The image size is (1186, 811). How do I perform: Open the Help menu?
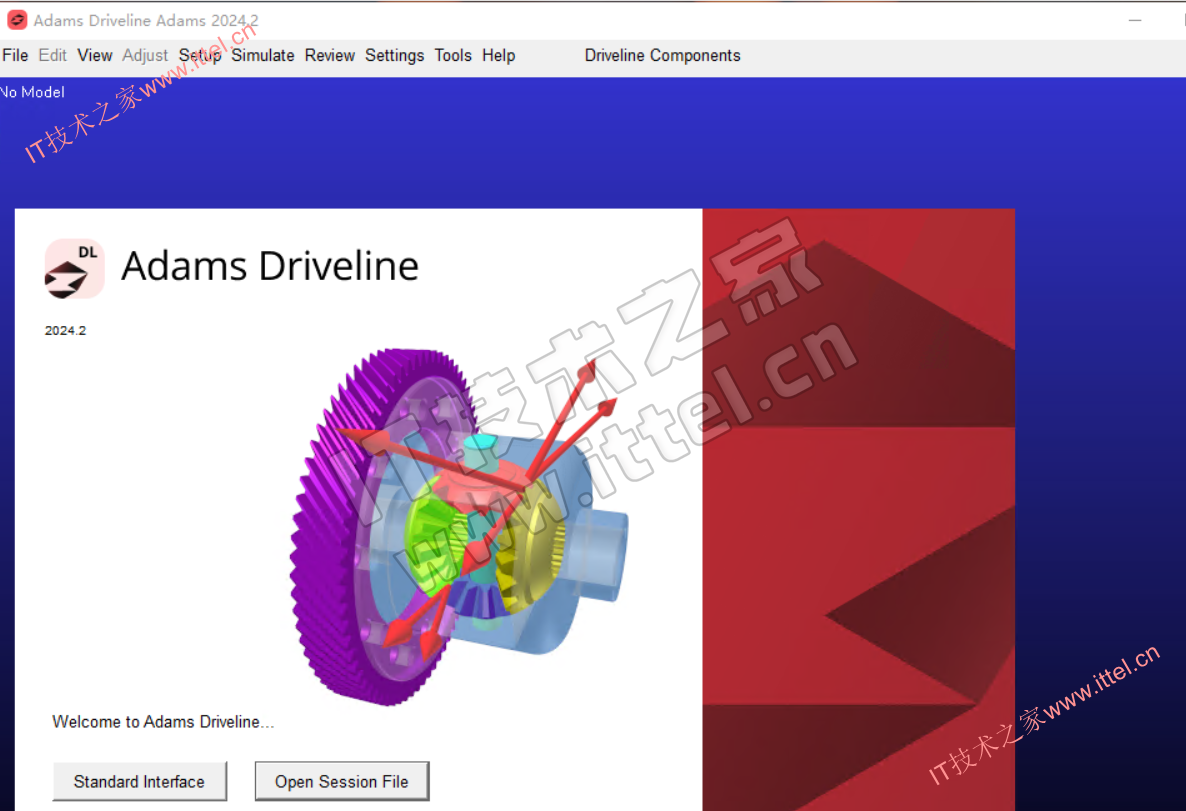click(498, 56)
